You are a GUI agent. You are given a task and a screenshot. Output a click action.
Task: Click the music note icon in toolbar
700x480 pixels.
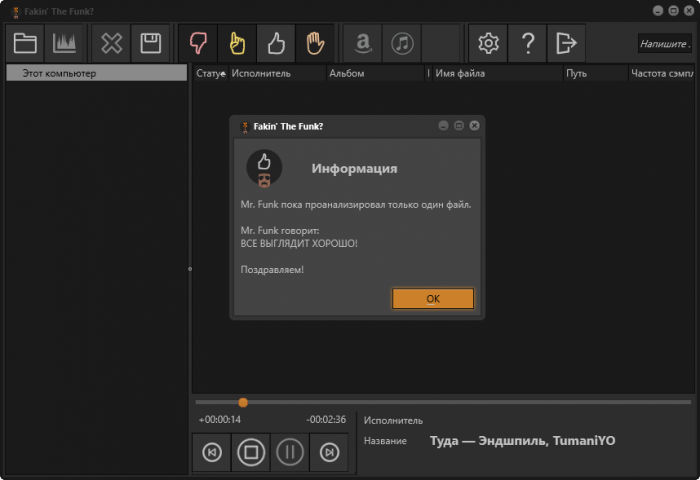tap(402, 43)
